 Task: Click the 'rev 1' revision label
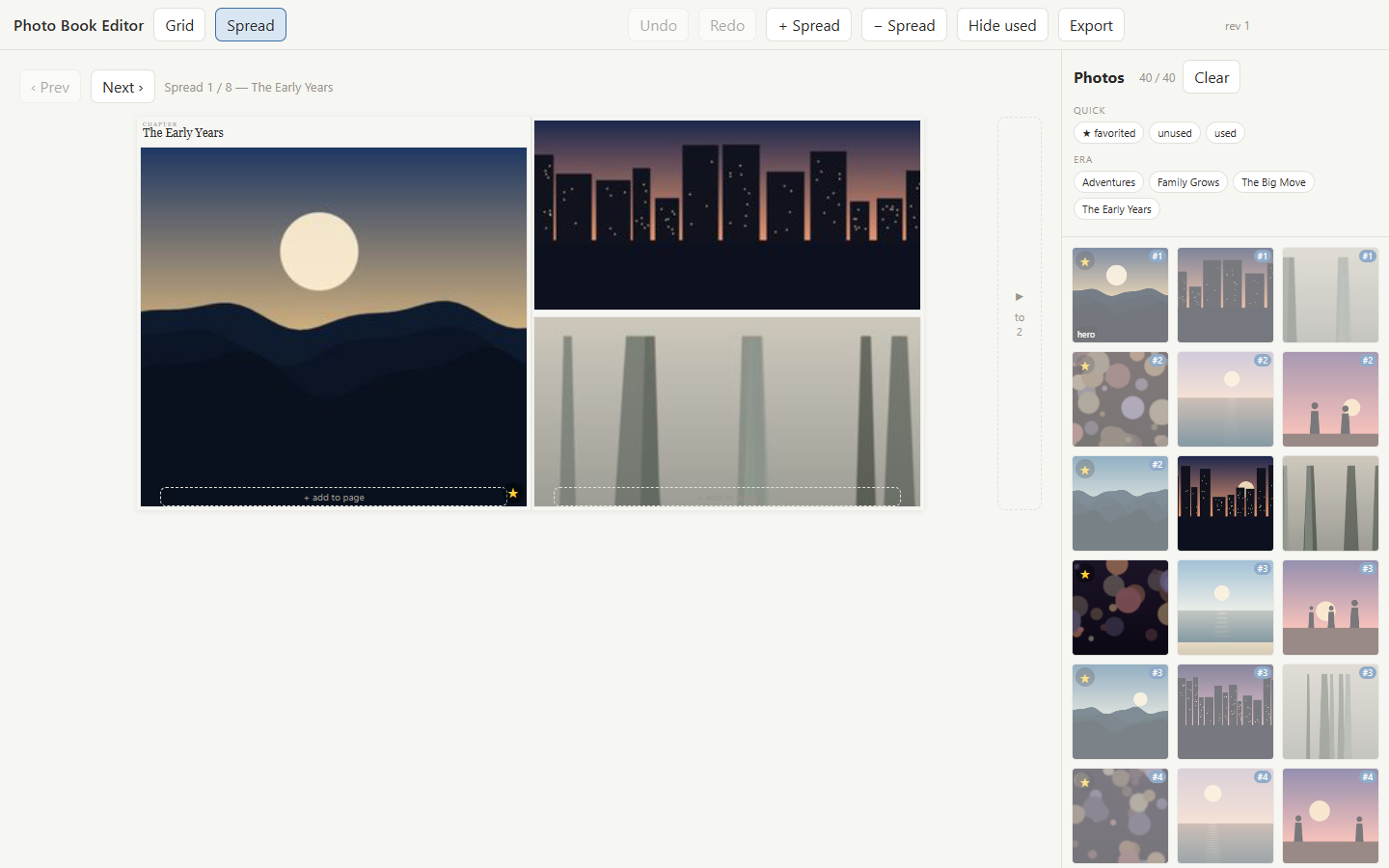tap(1238, 26)
